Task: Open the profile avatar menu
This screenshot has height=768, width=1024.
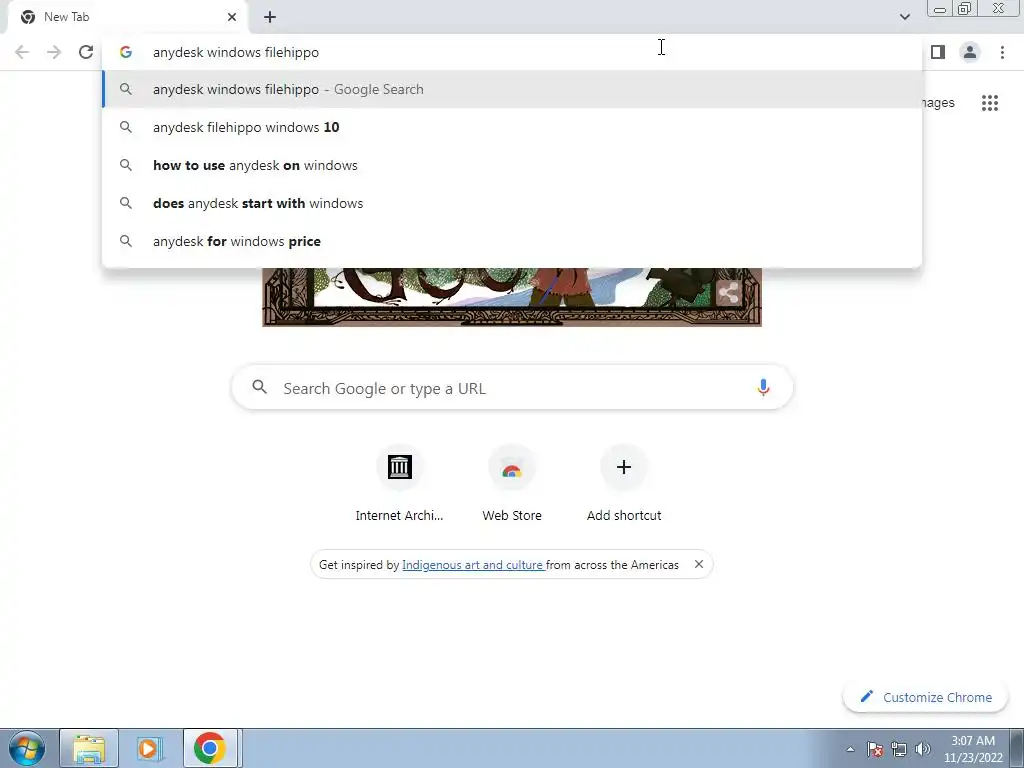Action: [970, 52]
